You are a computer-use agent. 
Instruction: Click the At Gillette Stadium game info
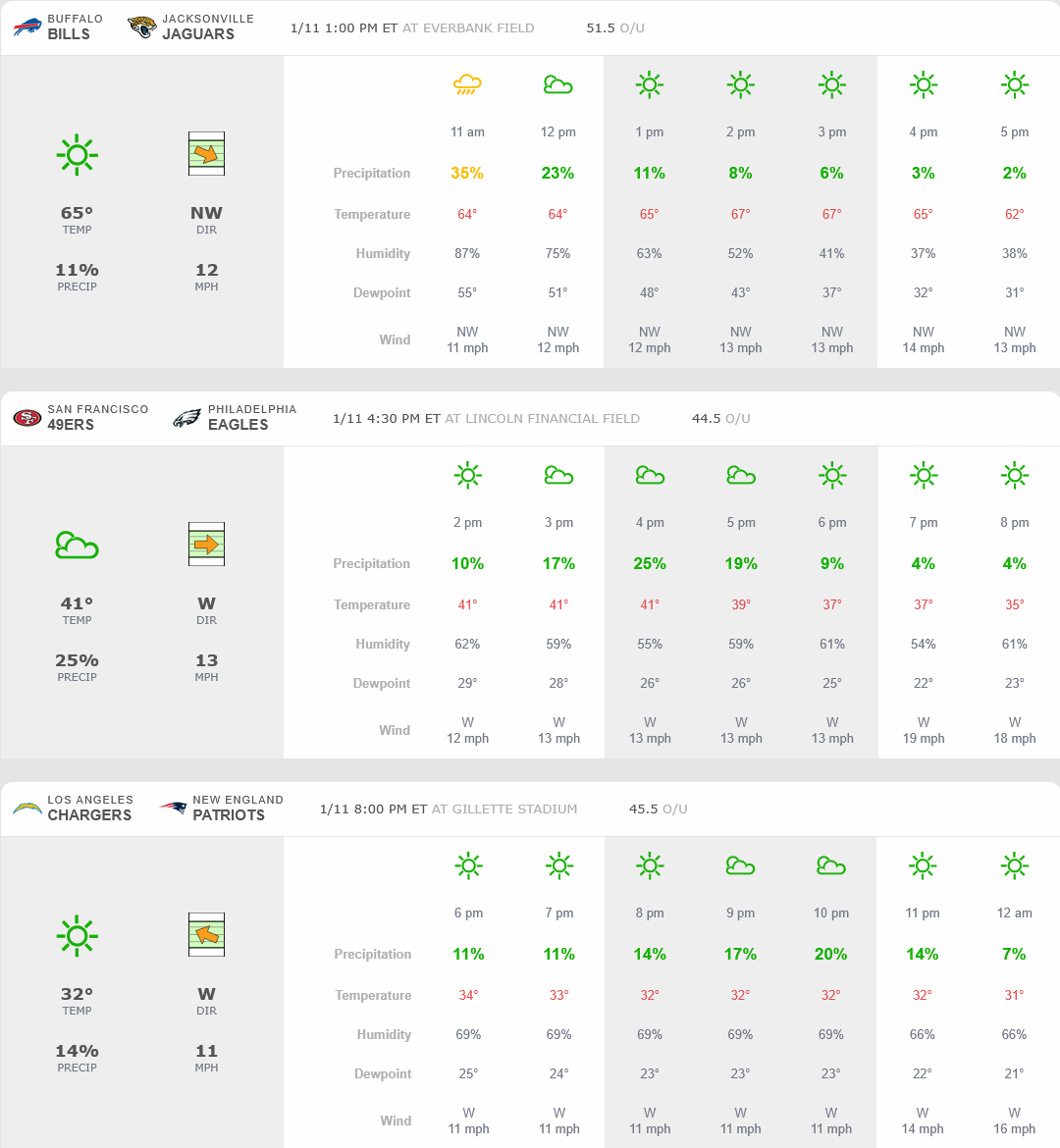(504, 809)
